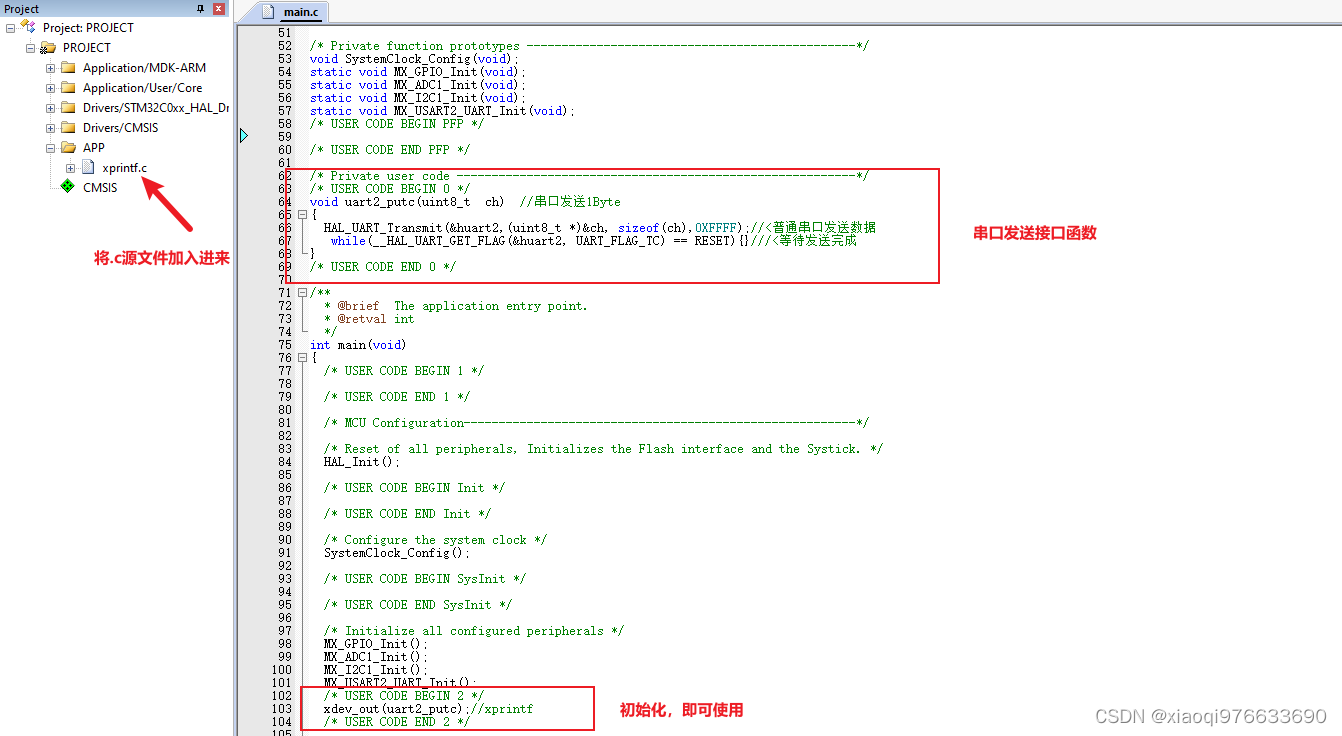Toggle auto-hide pin on the Project panel
Screen dimensions: 1342x736
[x=200, y=9]
